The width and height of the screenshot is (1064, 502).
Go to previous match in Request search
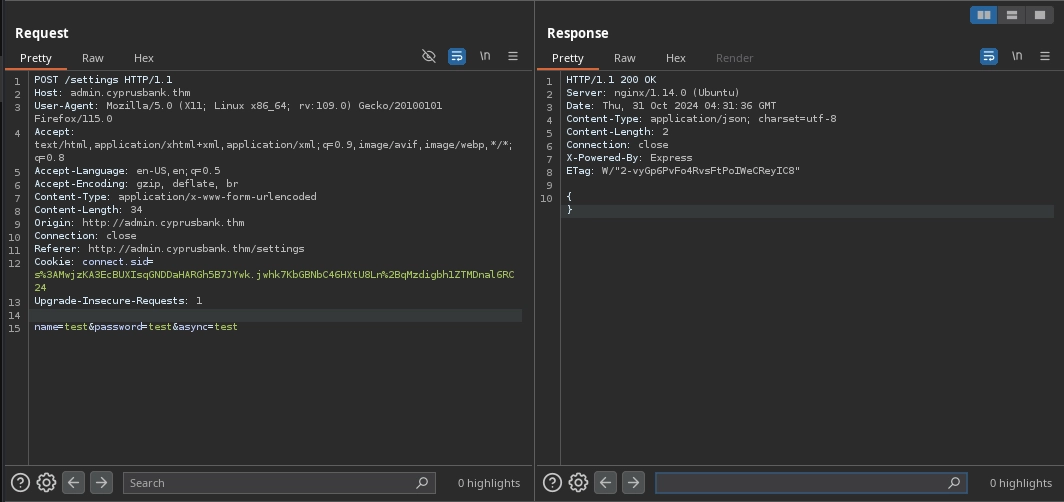coord(74,483)
